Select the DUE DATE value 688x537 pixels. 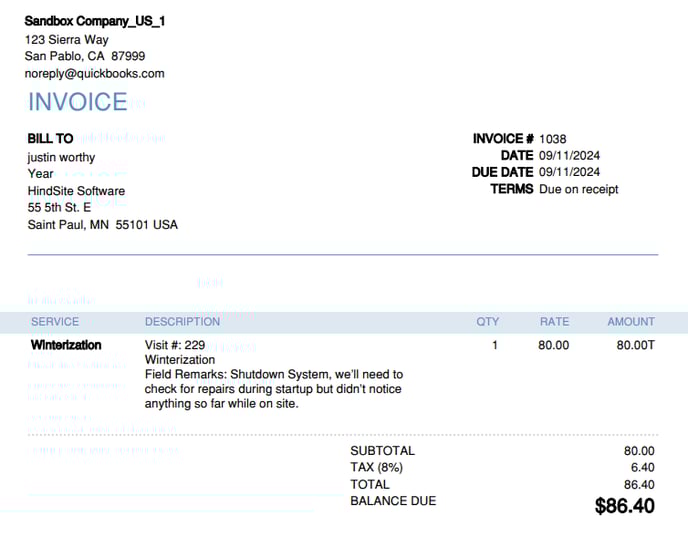point(569,172)
